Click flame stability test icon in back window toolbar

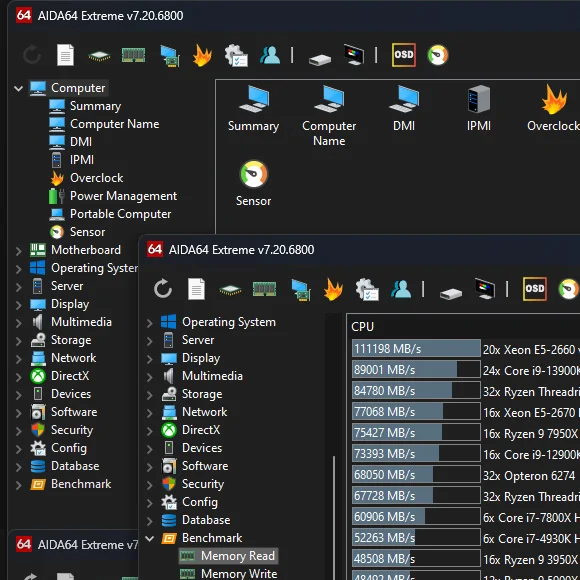pyautogui.click(x=202, y=55)
